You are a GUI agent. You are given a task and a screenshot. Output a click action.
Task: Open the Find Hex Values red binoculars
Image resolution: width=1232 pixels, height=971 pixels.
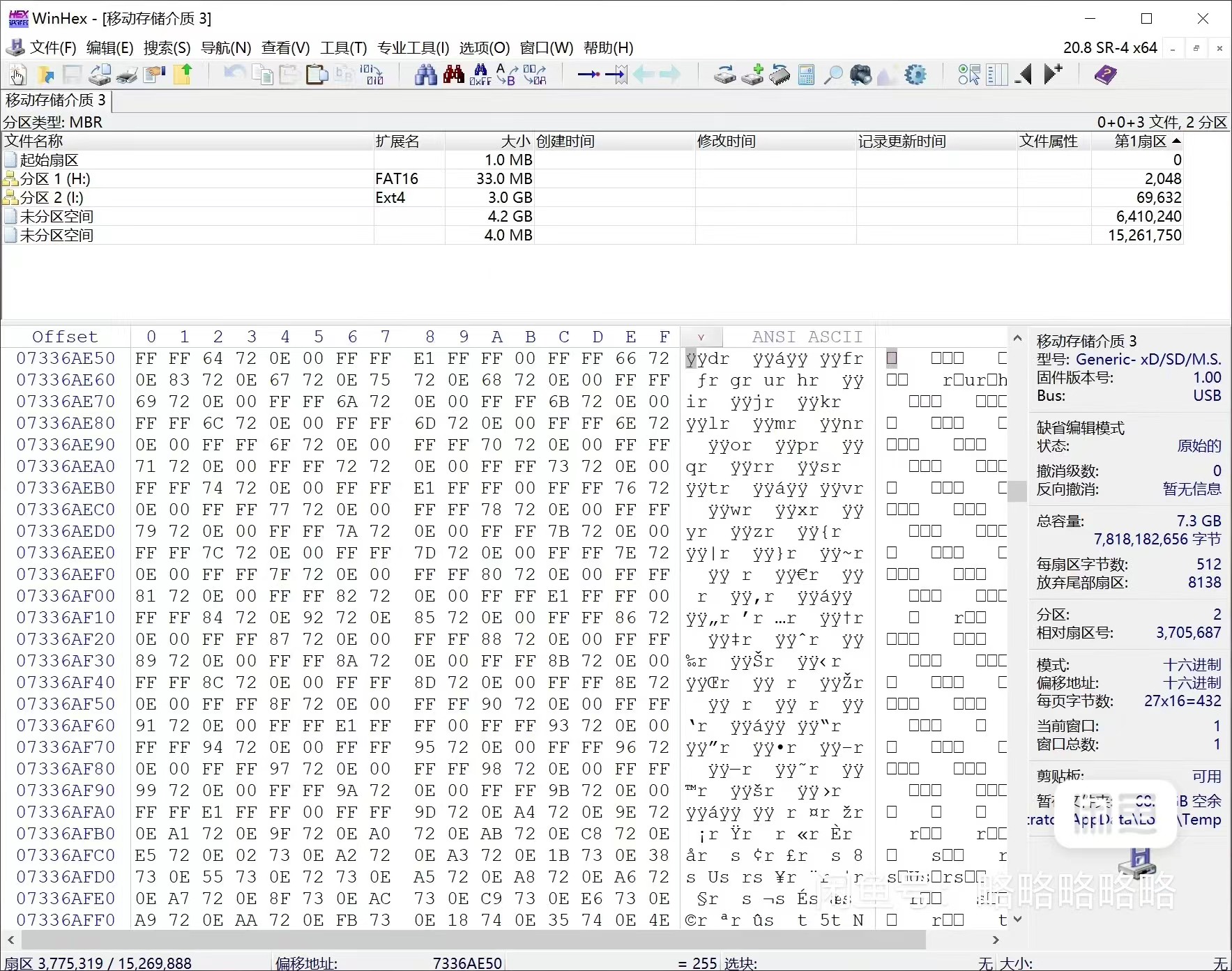pos(454,75)
